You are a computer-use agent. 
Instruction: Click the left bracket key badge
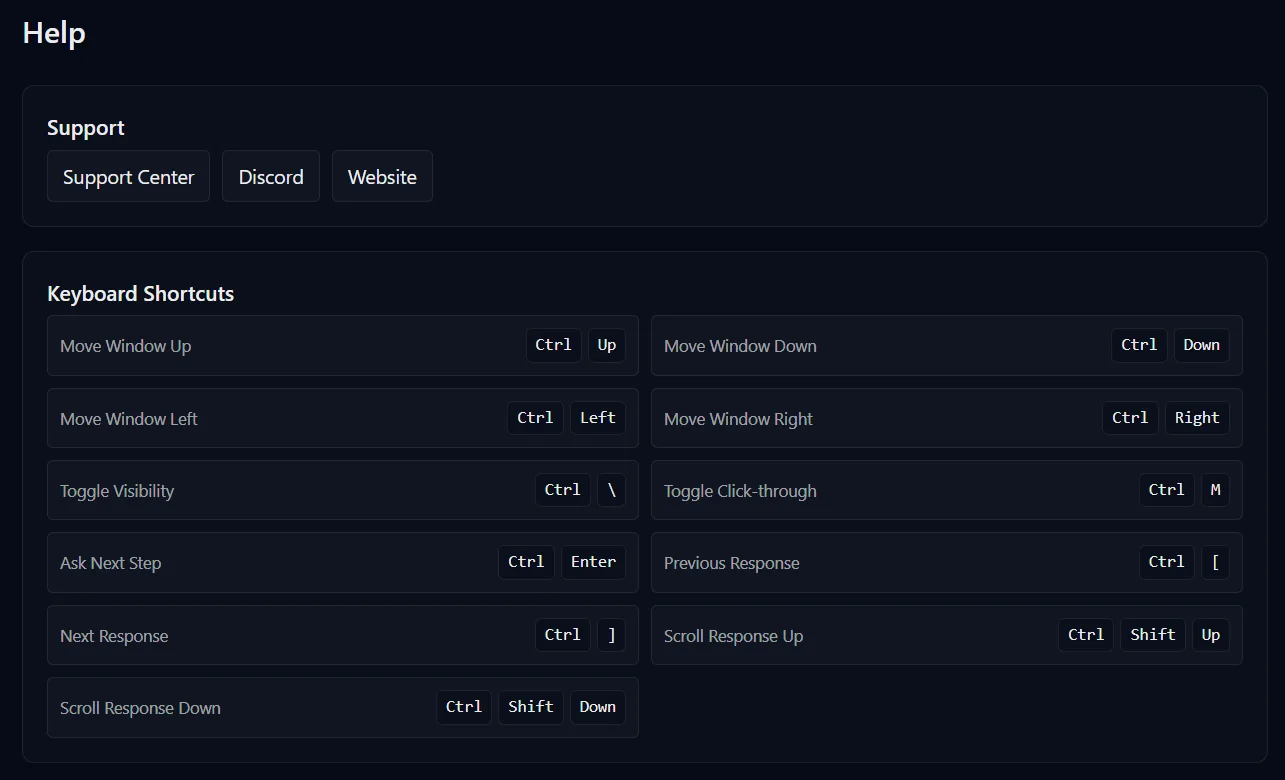tap(1215, 562)
